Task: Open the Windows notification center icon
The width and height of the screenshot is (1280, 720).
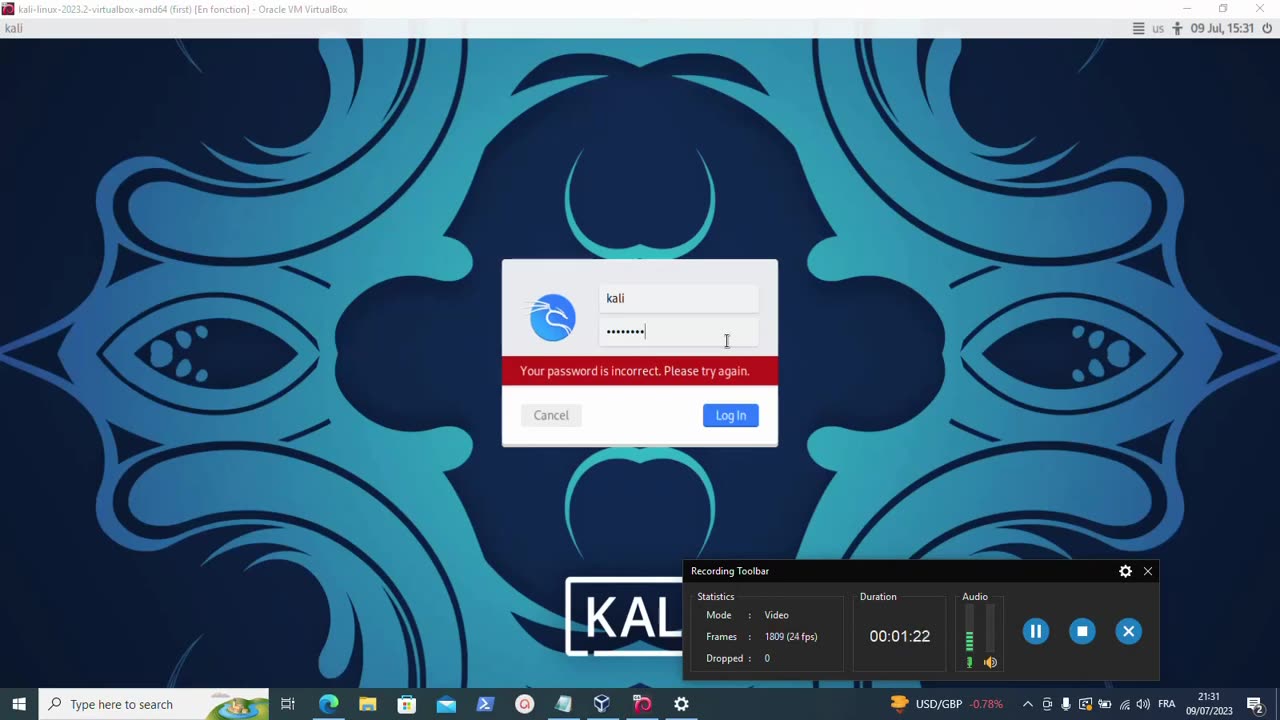Action: click(1255, 704)
